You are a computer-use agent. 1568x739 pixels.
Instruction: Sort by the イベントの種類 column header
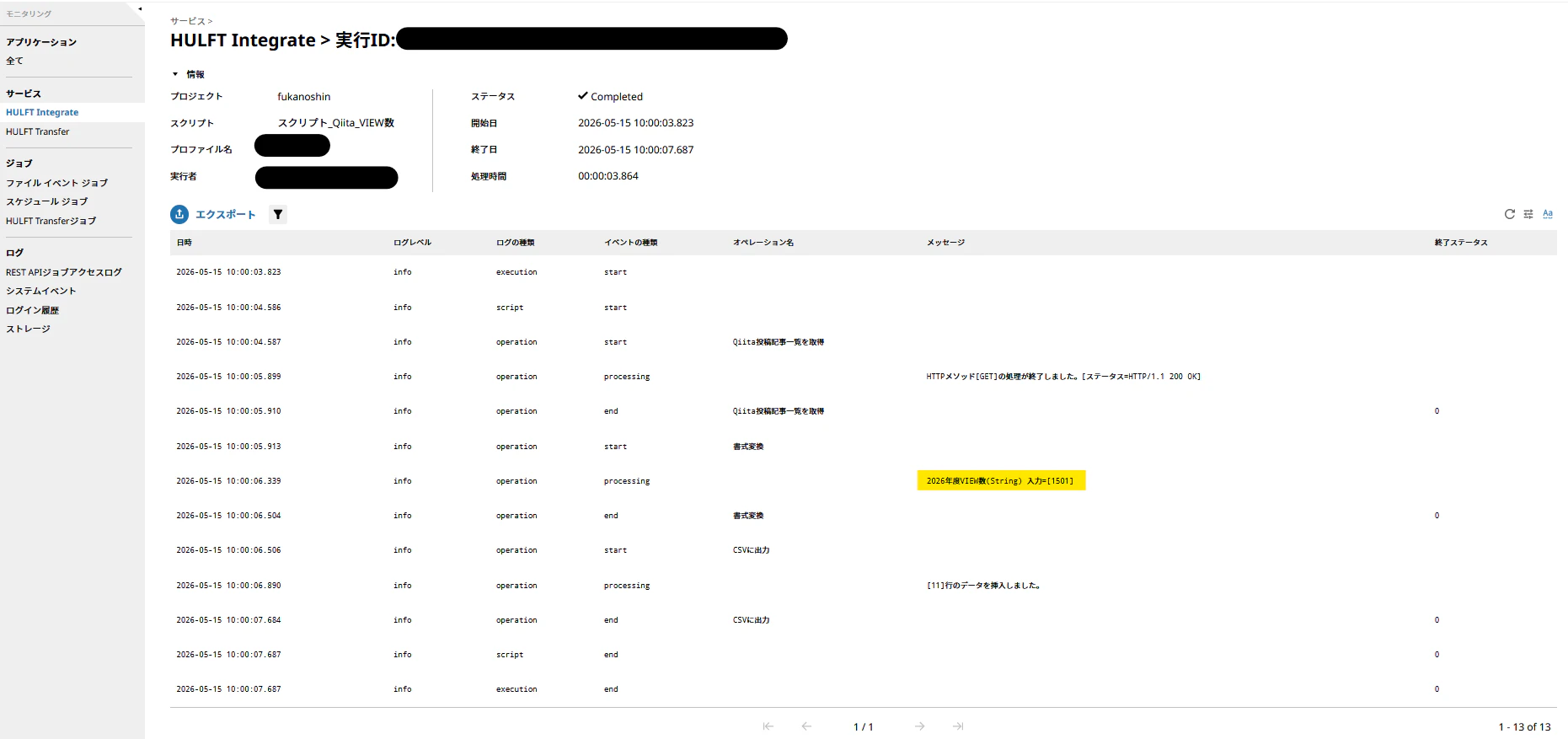click(x=631, y=243)
